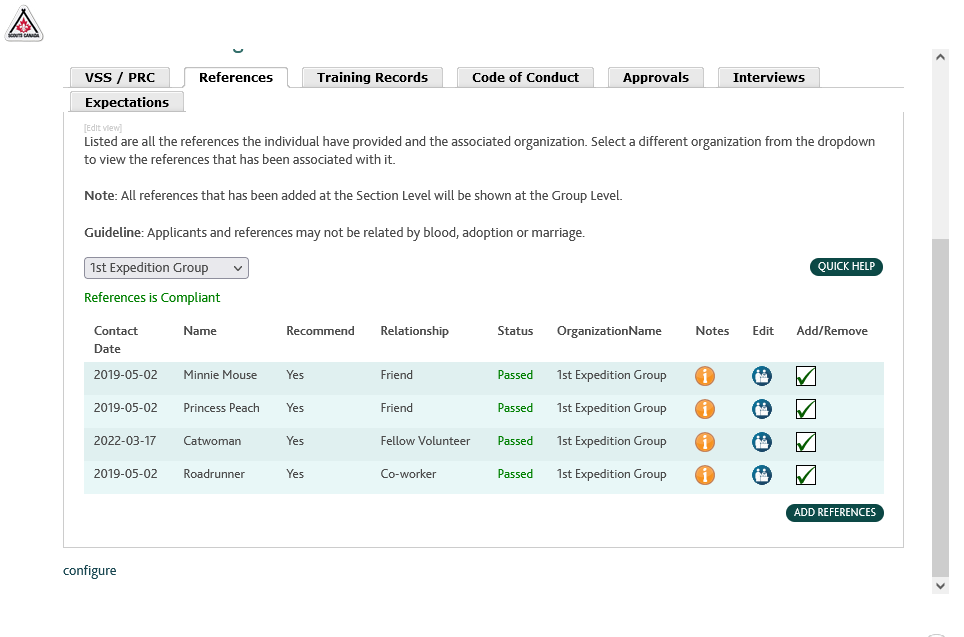Viewport: 964px width, 637px height.
Task: Go to Code of Conduct tab
Action: [x=526, y=77]
